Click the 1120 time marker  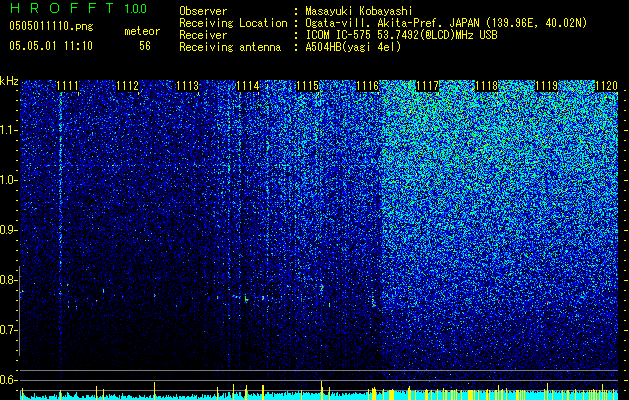click(607, 86)
